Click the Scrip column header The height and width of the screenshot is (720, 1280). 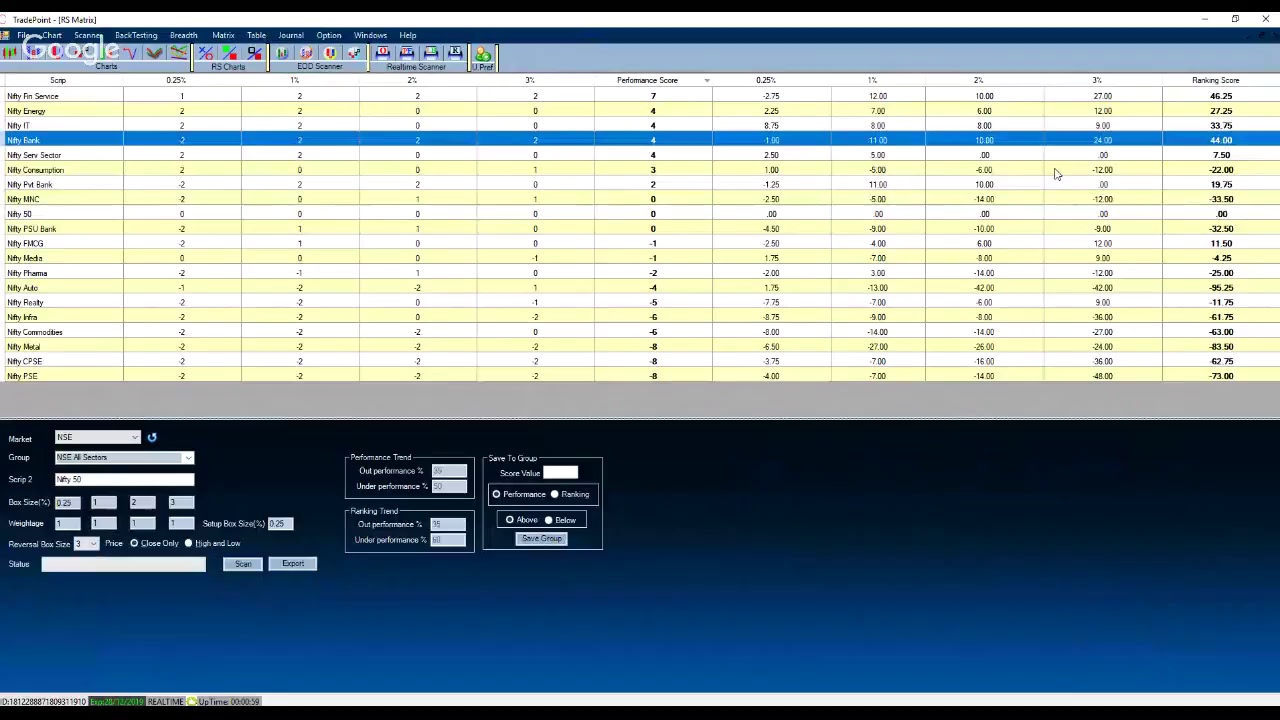pos(58,80)
